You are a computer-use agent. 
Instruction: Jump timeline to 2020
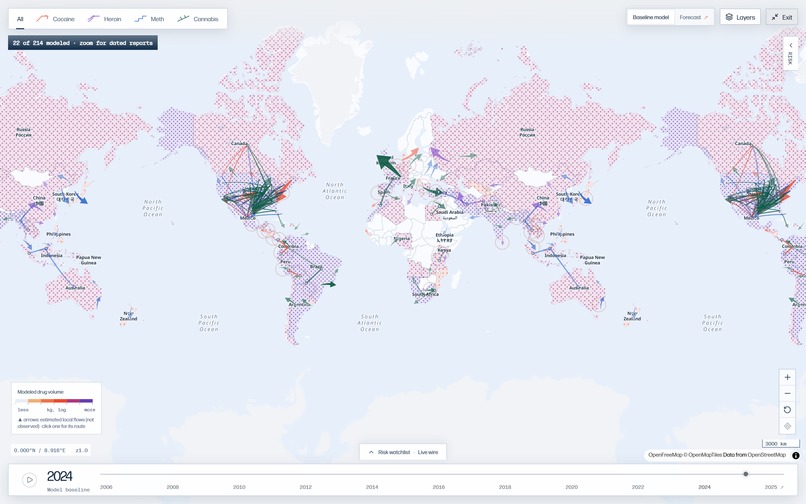tap(572, 487)
